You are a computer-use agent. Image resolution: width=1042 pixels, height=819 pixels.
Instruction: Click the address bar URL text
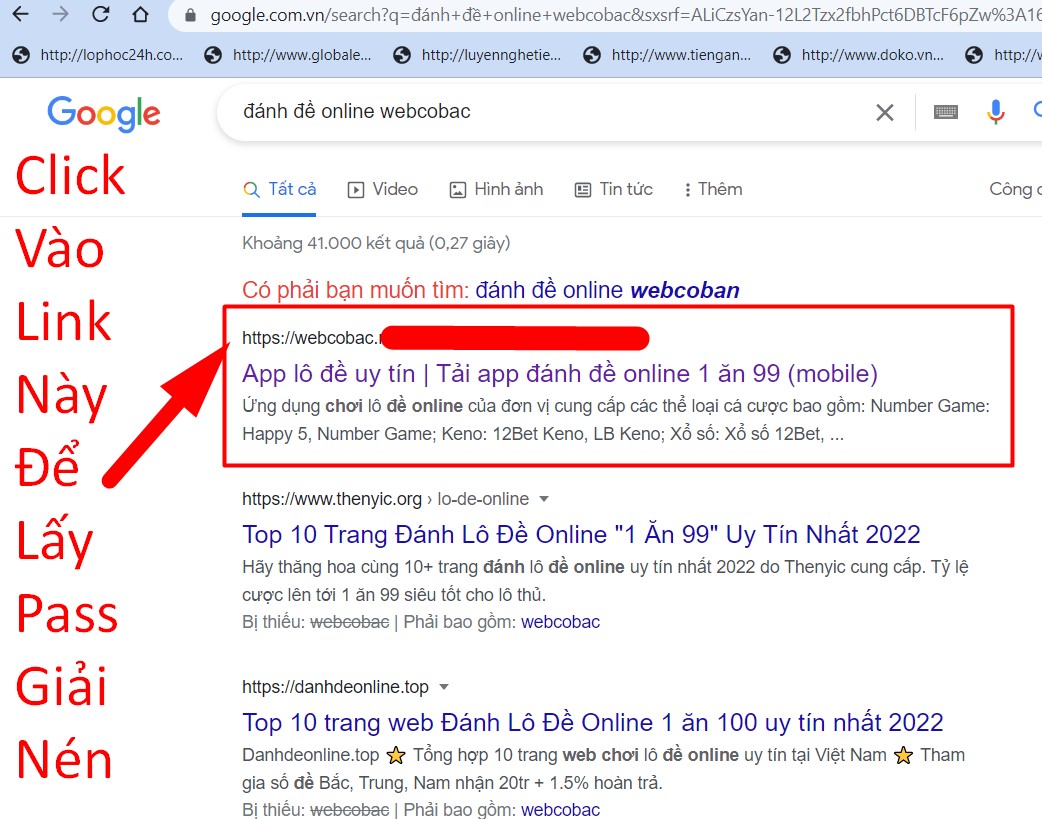click(x=625, y=15)
